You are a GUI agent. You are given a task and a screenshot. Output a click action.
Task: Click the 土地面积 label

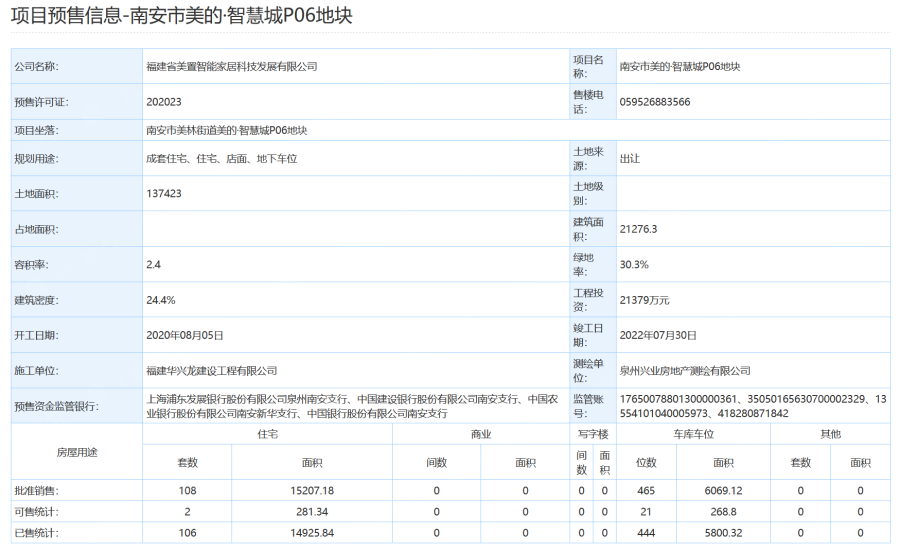click(36, 194)
